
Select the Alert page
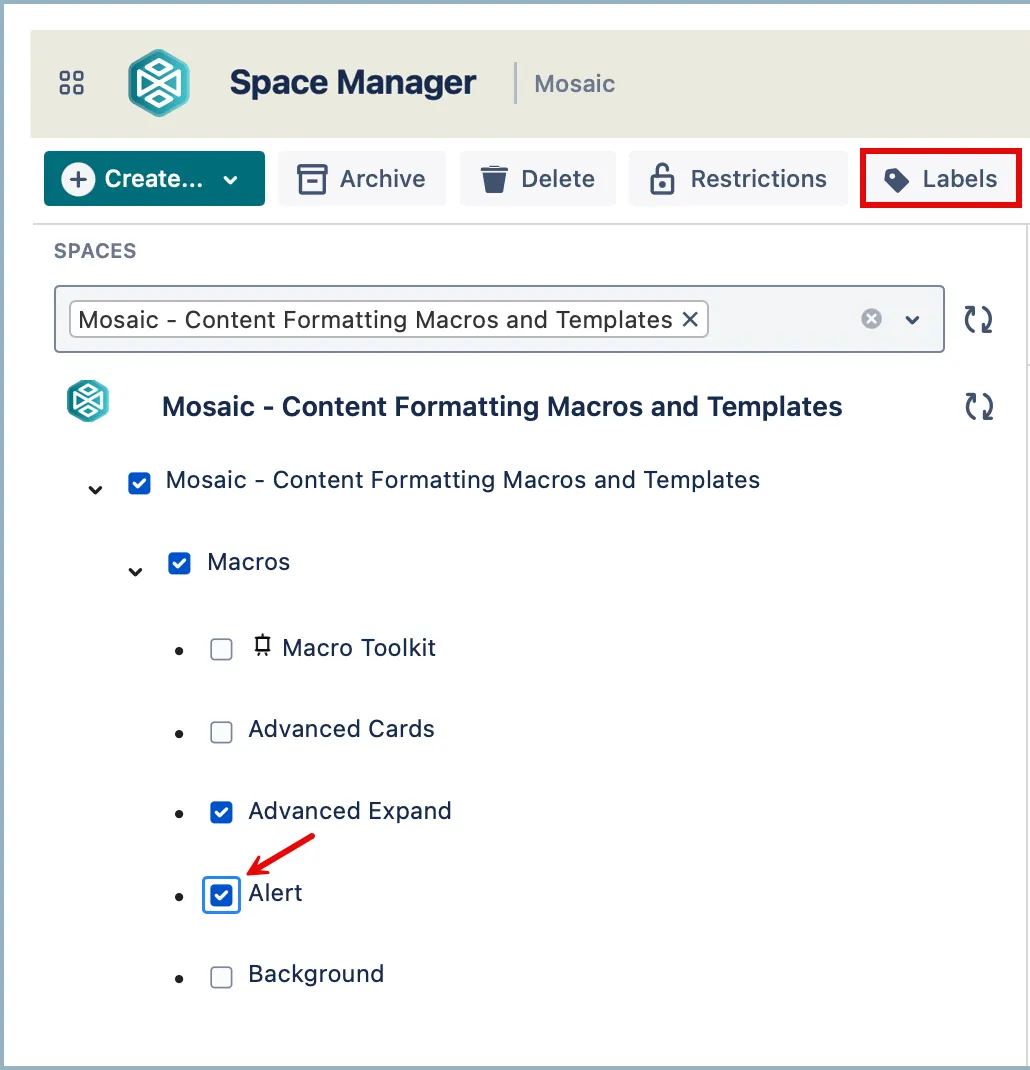pos(275,893)
